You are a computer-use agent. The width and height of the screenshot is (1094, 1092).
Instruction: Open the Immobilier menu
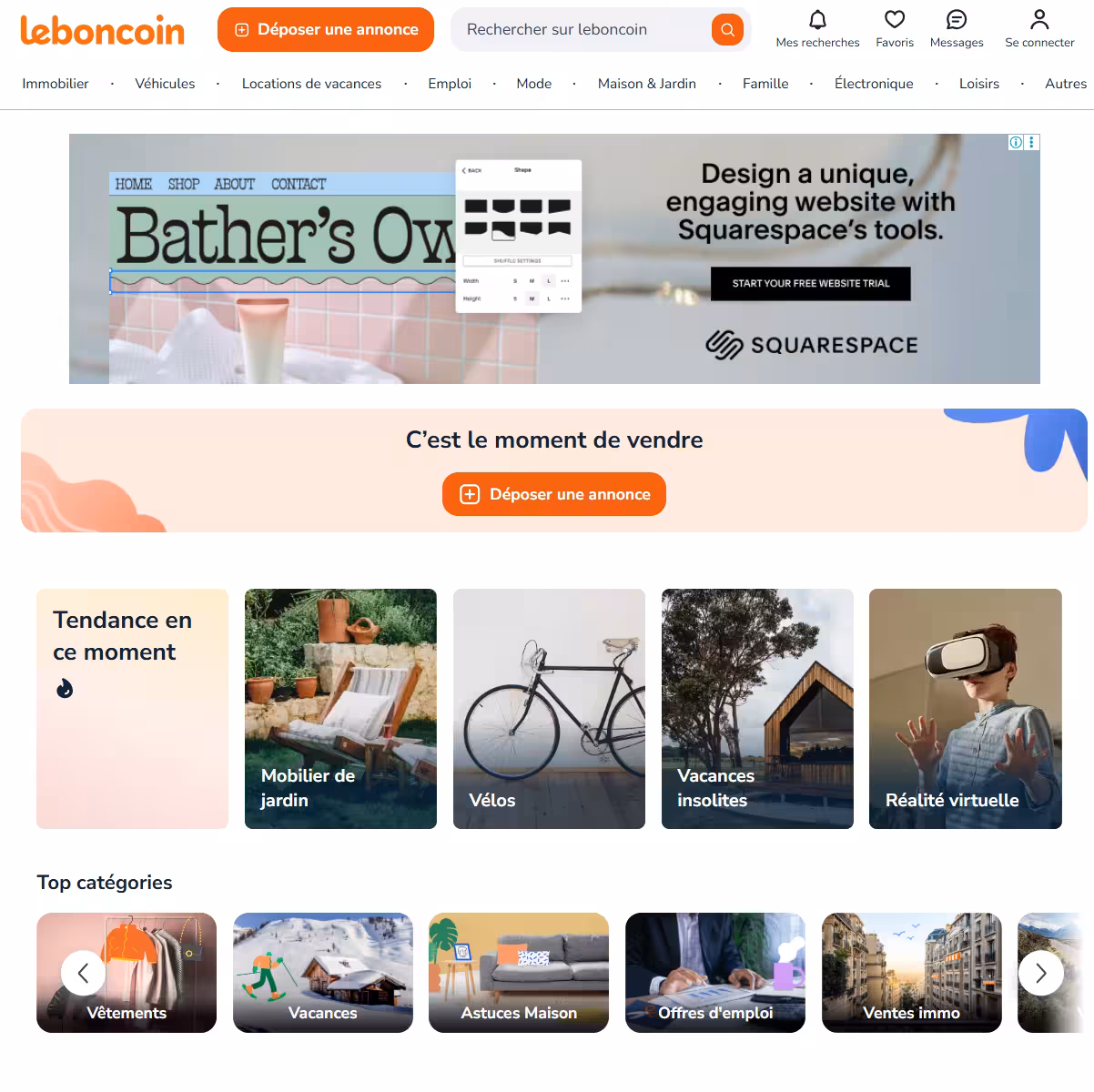tap(56, 84)
